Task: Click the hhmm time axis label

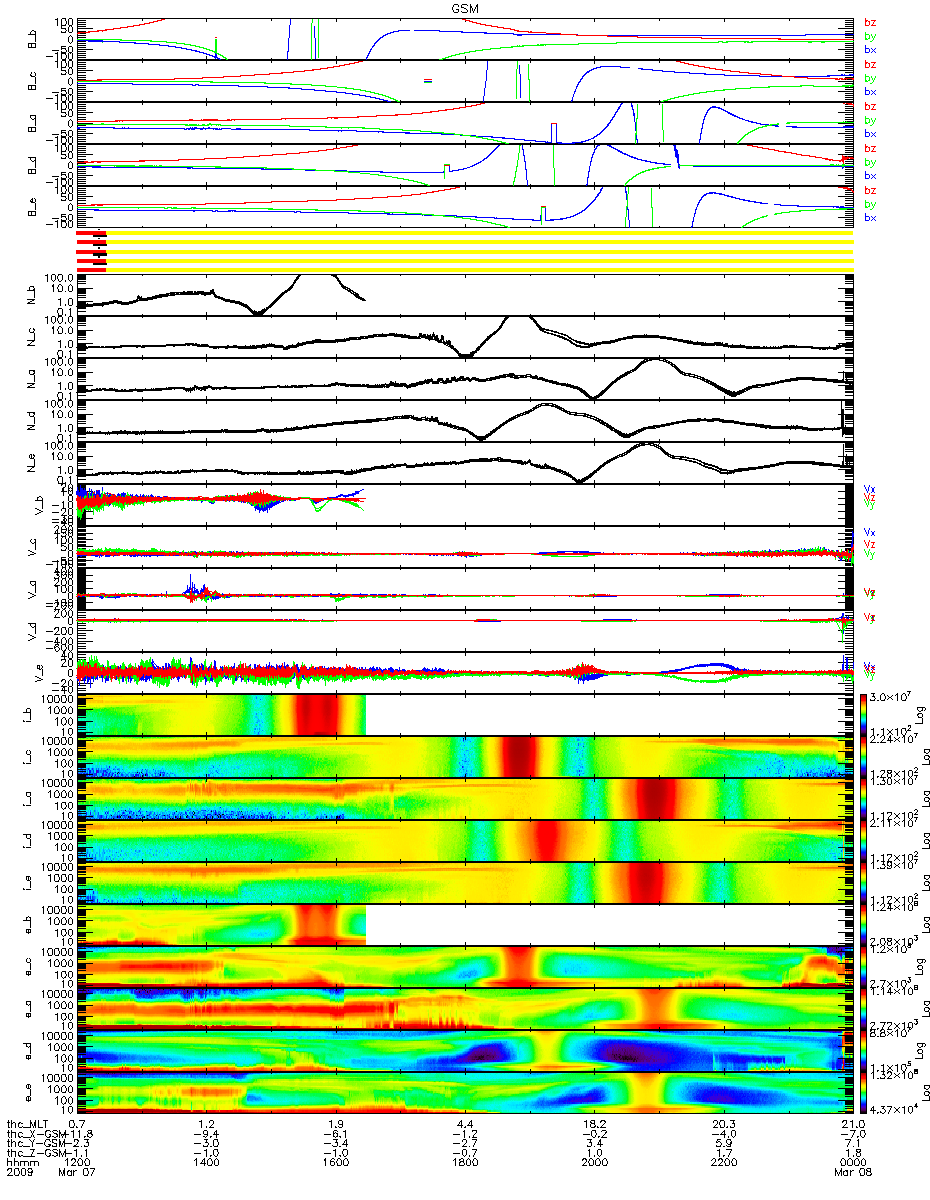Action: [22, 1163]
